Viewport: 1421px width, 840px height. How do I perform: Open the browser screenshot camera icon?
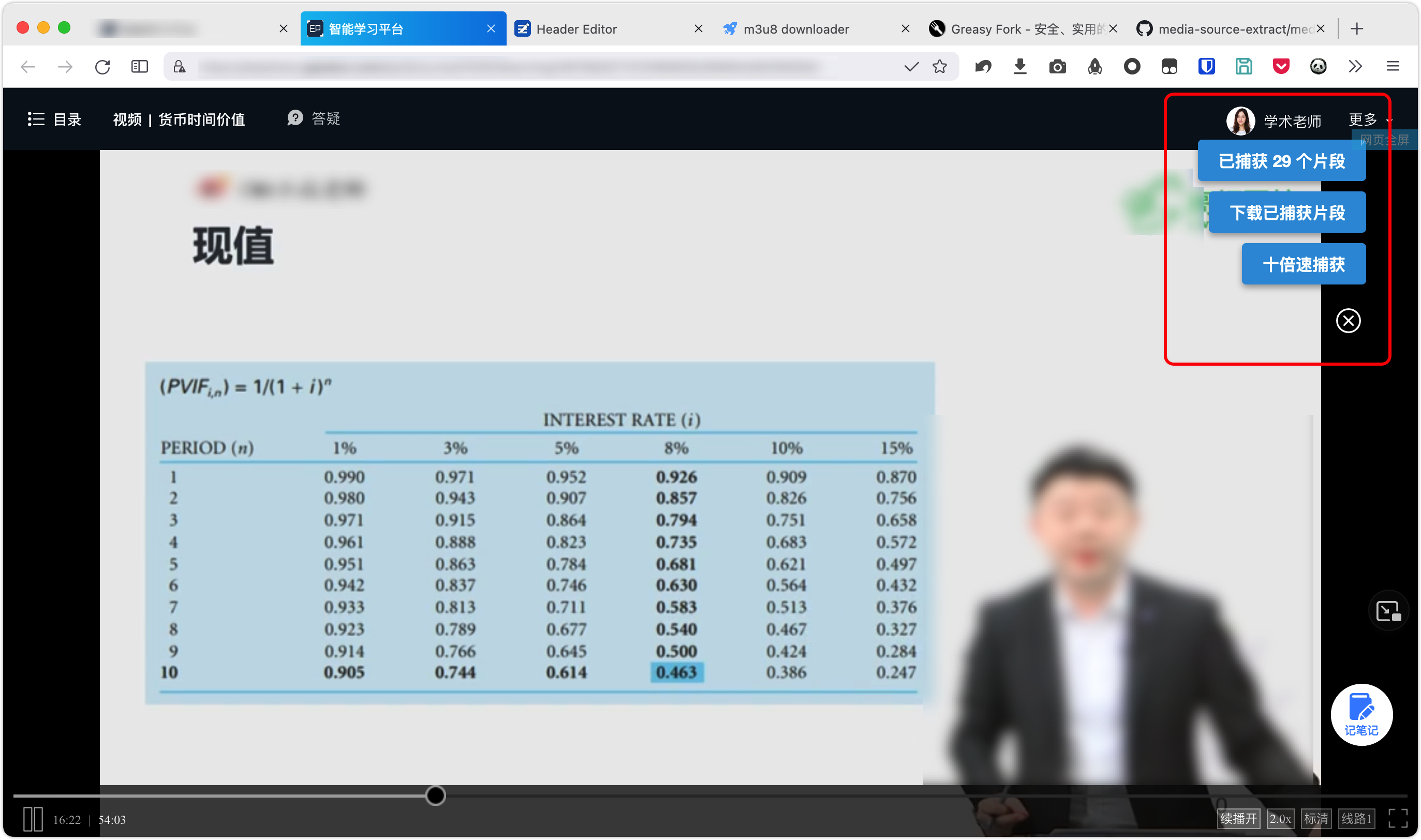tap(1057, 67)
